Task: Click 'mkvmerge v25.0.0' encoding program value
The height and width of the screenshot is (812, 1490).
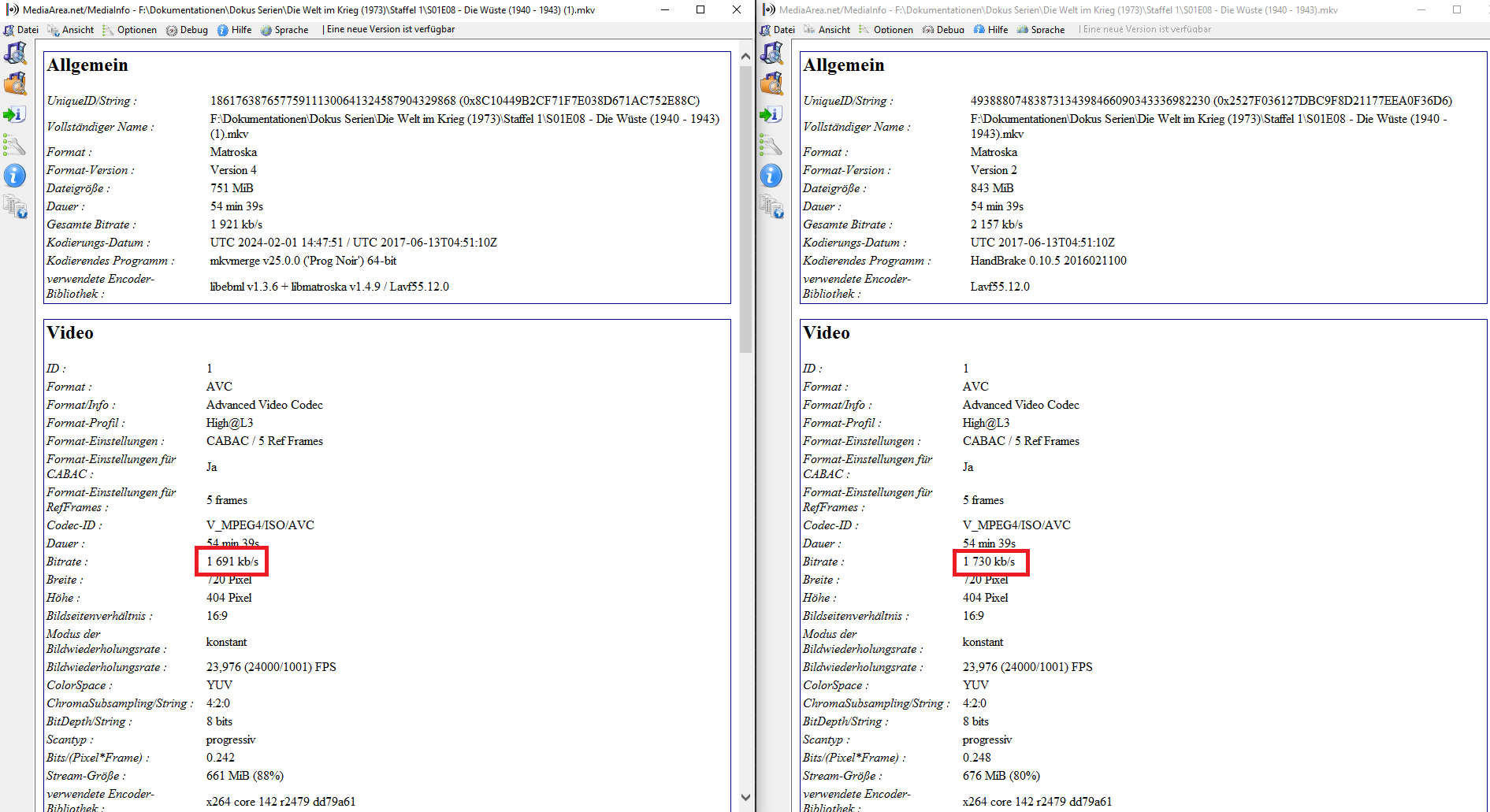Action: point(303,261)
